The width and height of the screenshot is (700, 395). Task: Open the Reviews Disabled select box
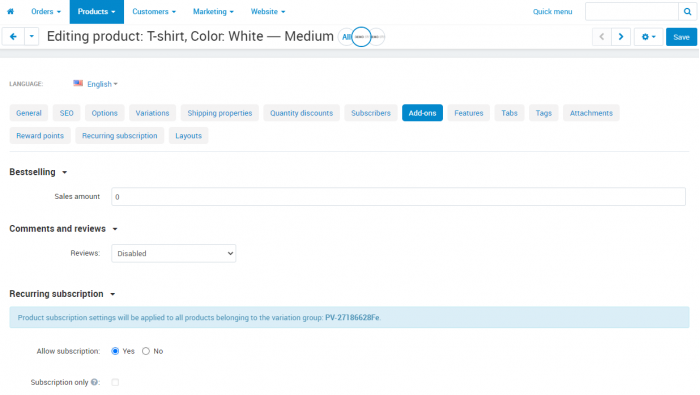174,253
